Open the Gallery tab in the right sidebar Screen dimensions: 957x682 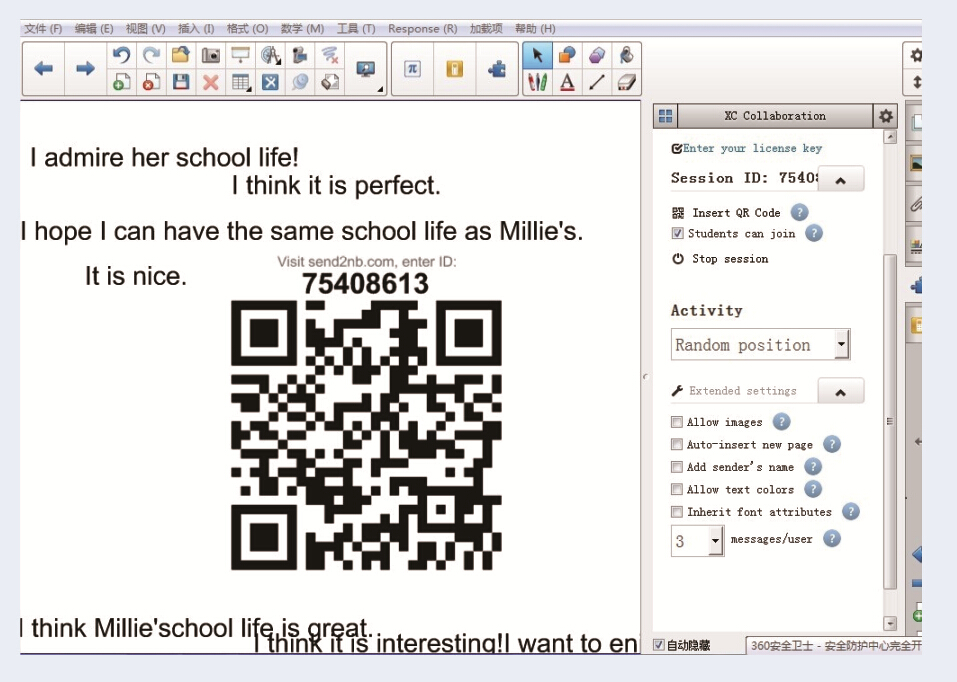pyautogui.click(x=915, y=162)
